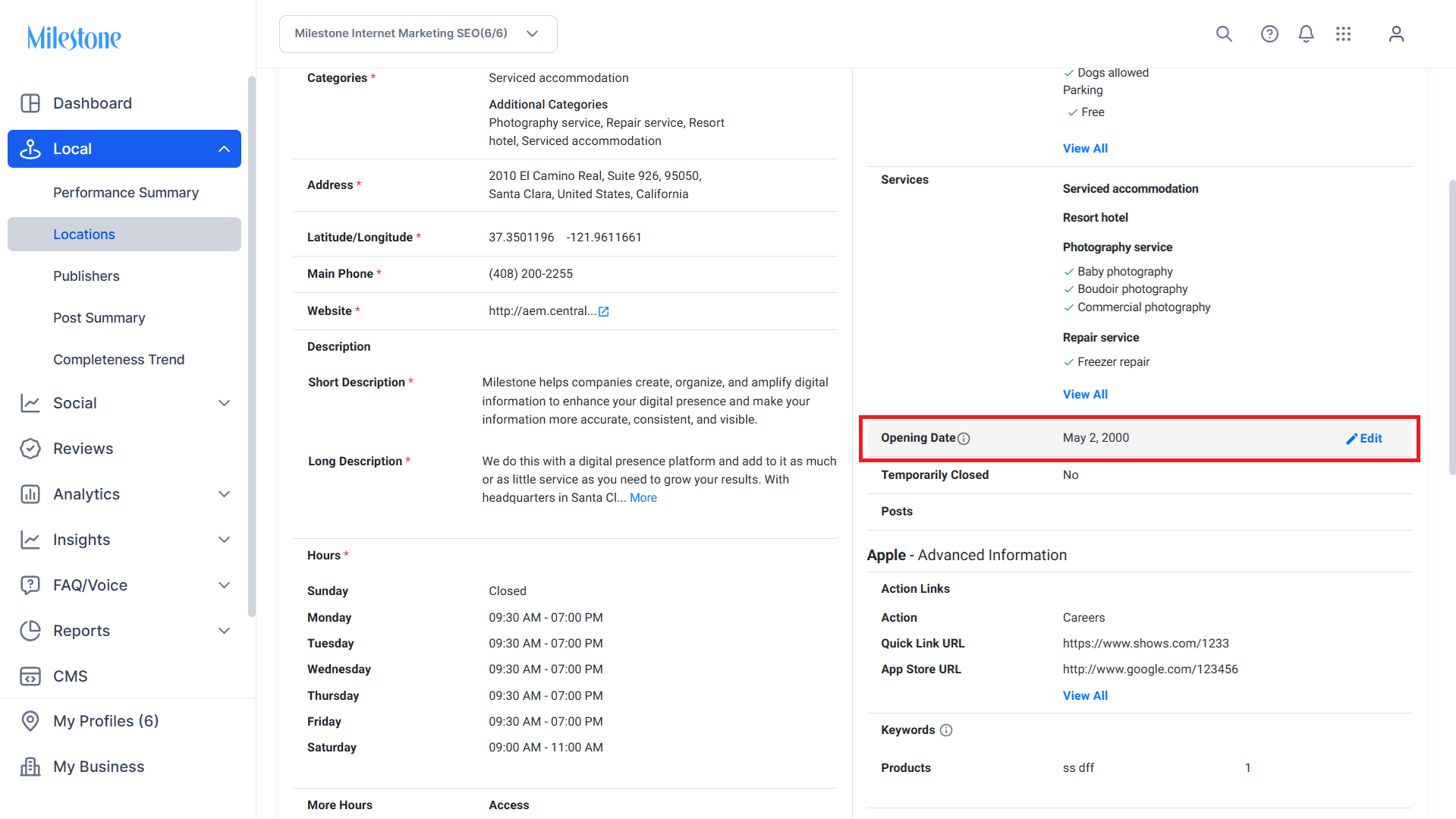Image resolution: width=1456 pixels, height=819 pixels.
Task: Click the Opening Date value May 2, 2000
Action: 1096,438
